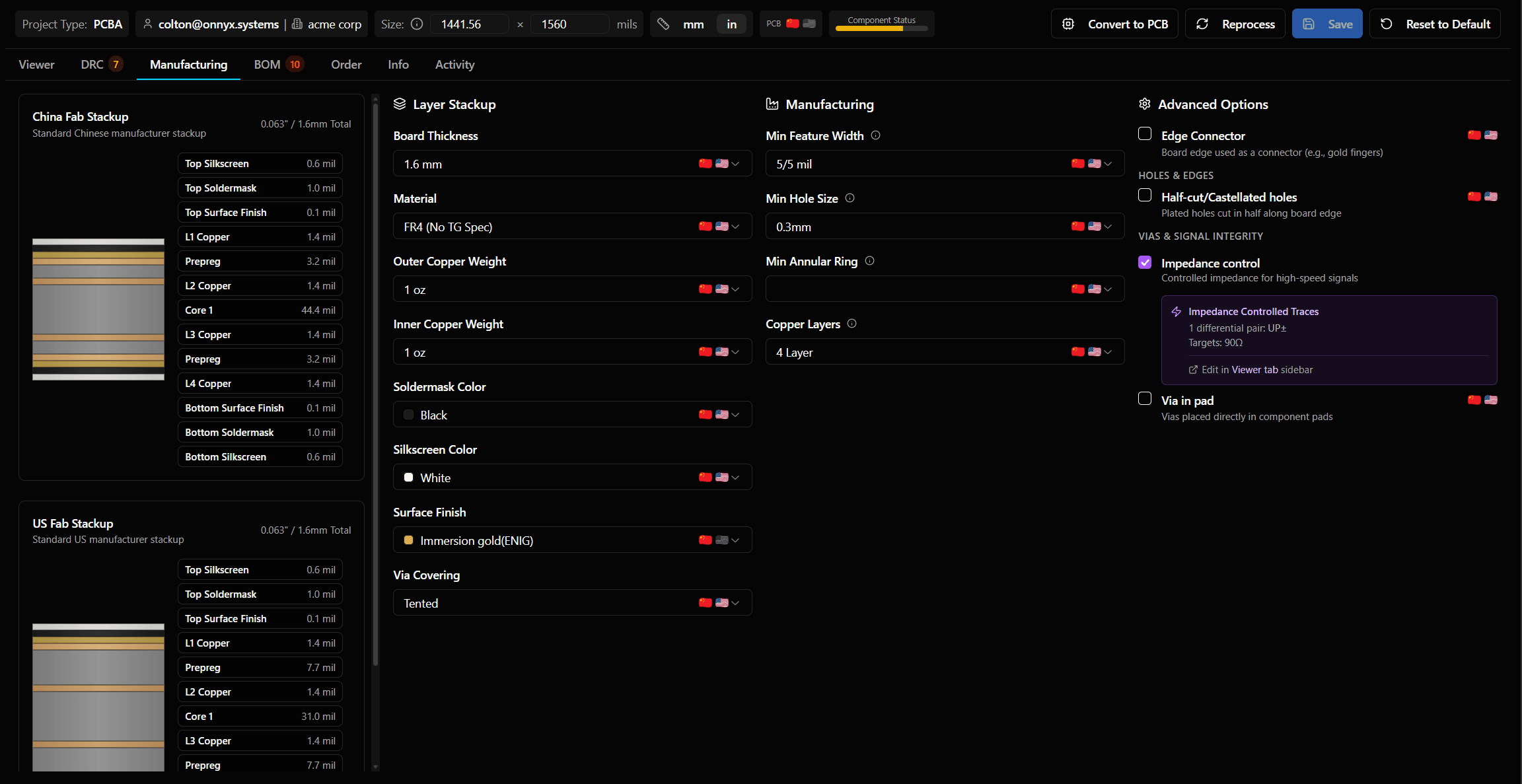Click the Reprocess refresh icon
1522x784 pixels.
(x=1204, y=24)
